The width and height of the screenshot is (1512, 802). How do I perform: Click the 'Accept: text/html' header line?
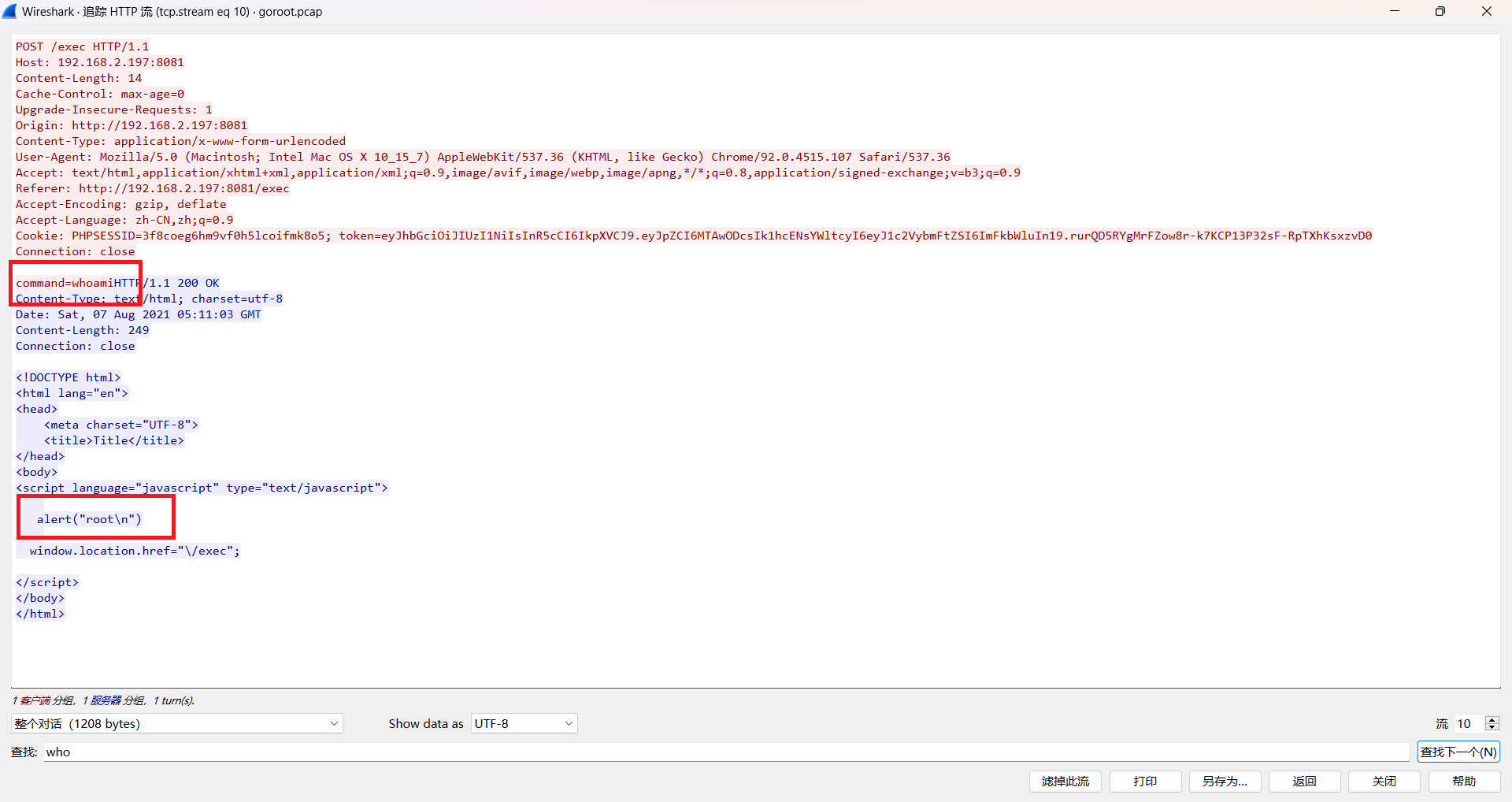coord(518,173)
